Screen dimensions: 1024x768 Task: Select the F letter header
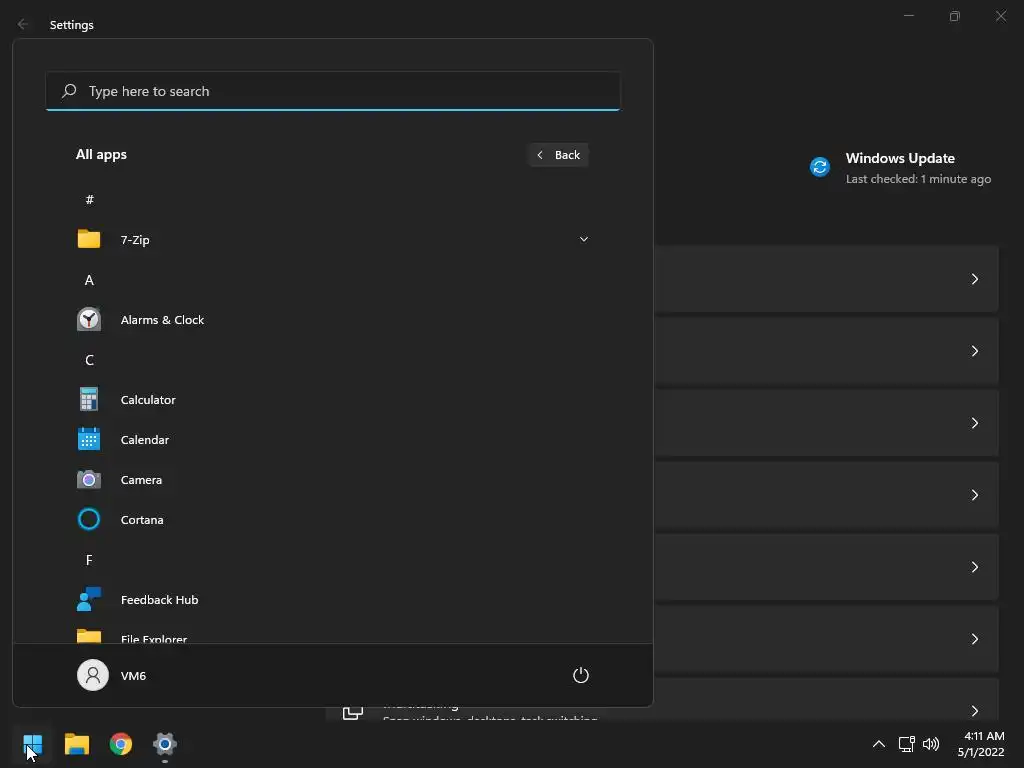89,560
